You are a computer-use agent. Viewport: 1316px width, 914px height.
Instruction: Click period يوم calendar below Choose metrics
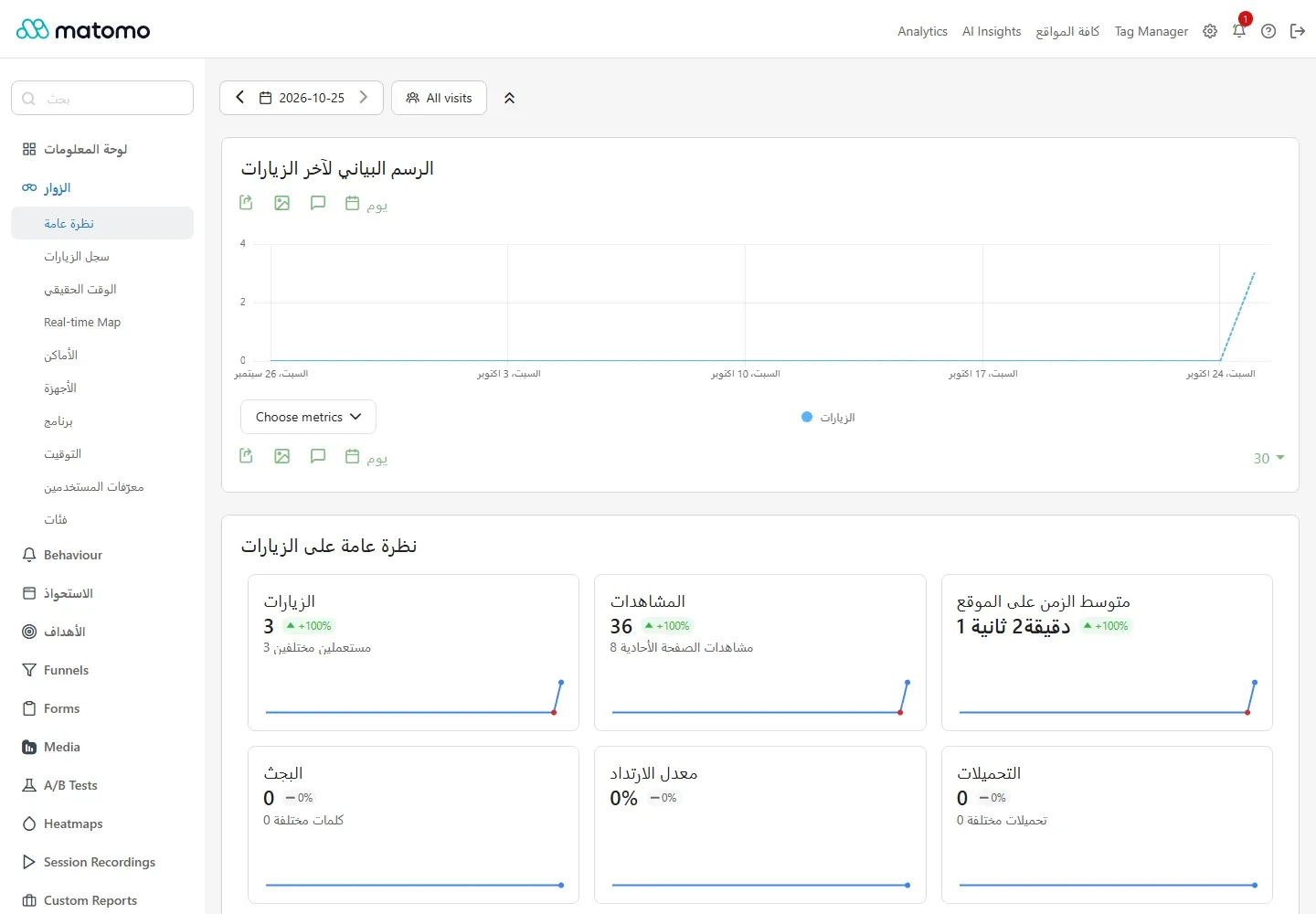366,457
